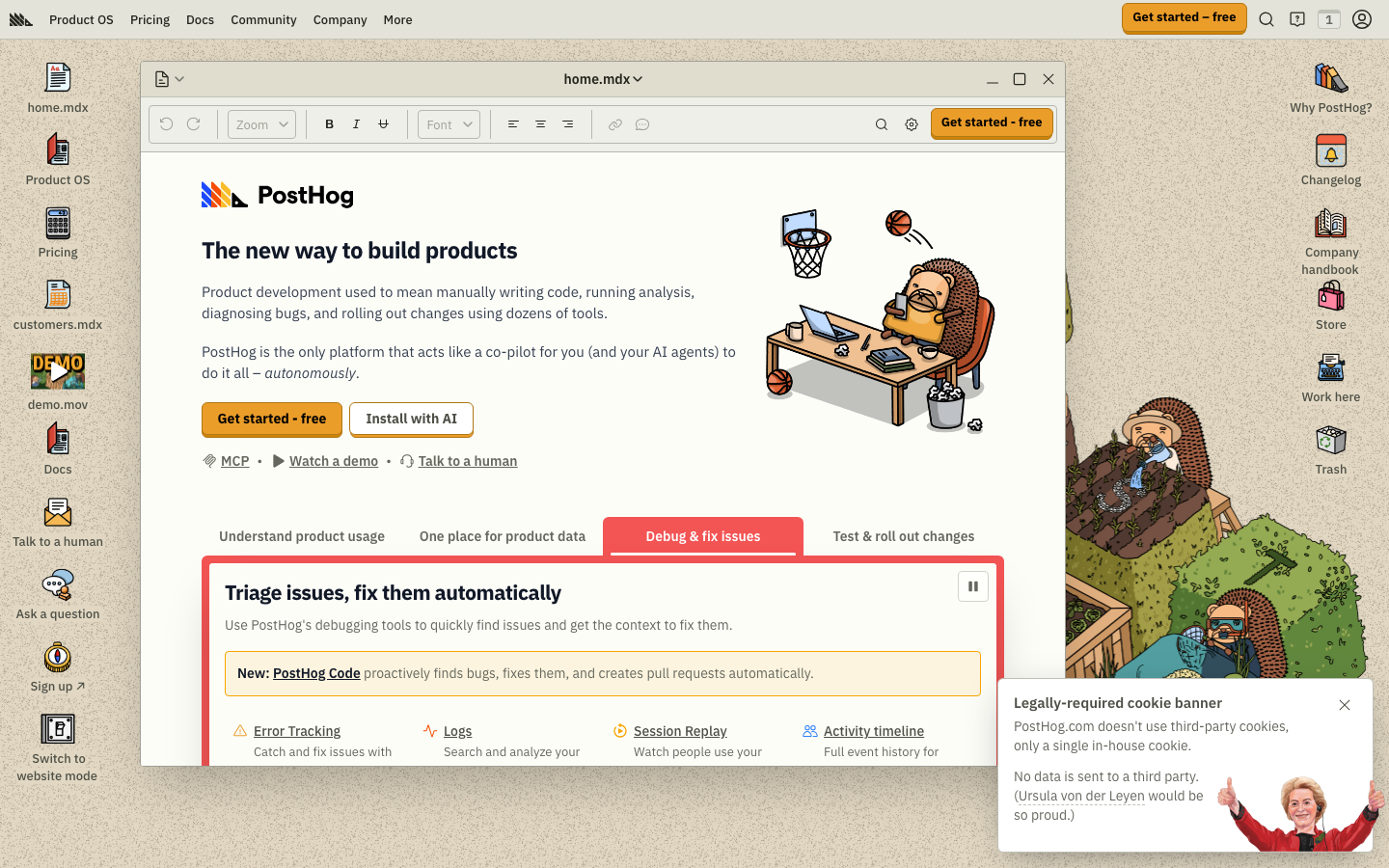Open the Sign up desktop icon
1389x868 pixels.
pos(58,666)
